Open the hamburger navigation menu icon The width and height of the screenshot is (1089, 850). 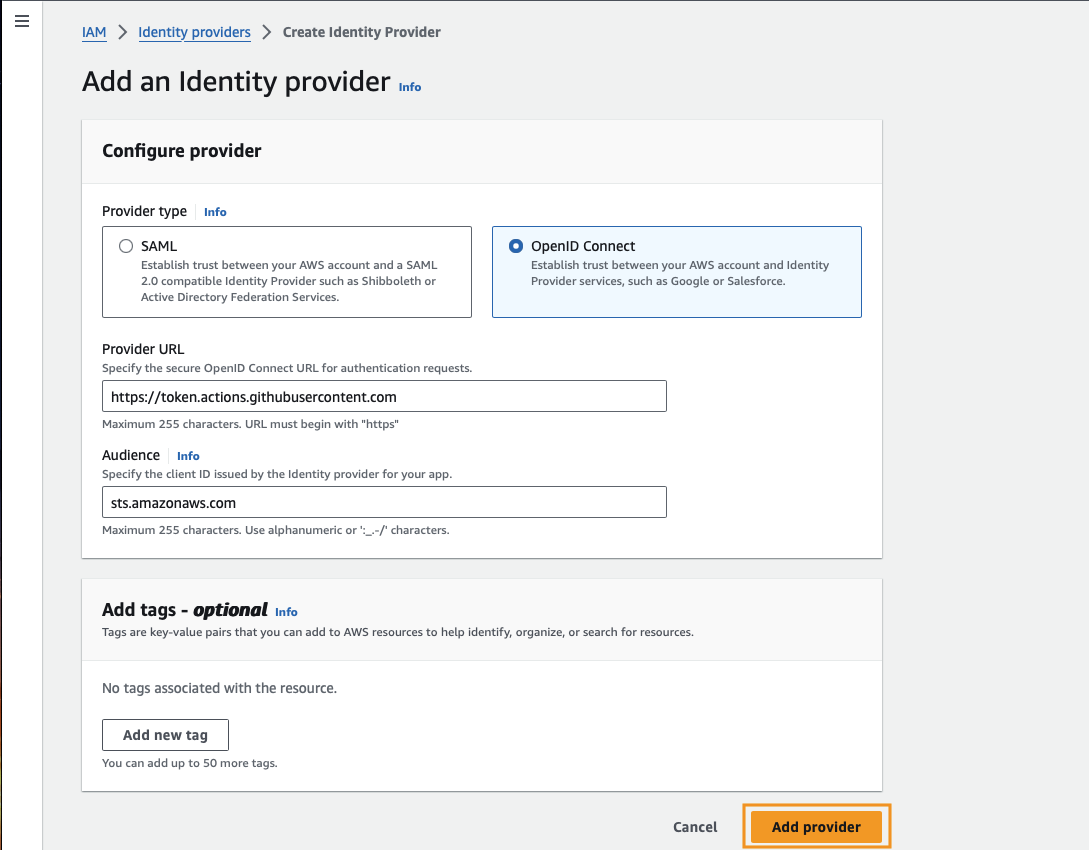click(22, 22)
